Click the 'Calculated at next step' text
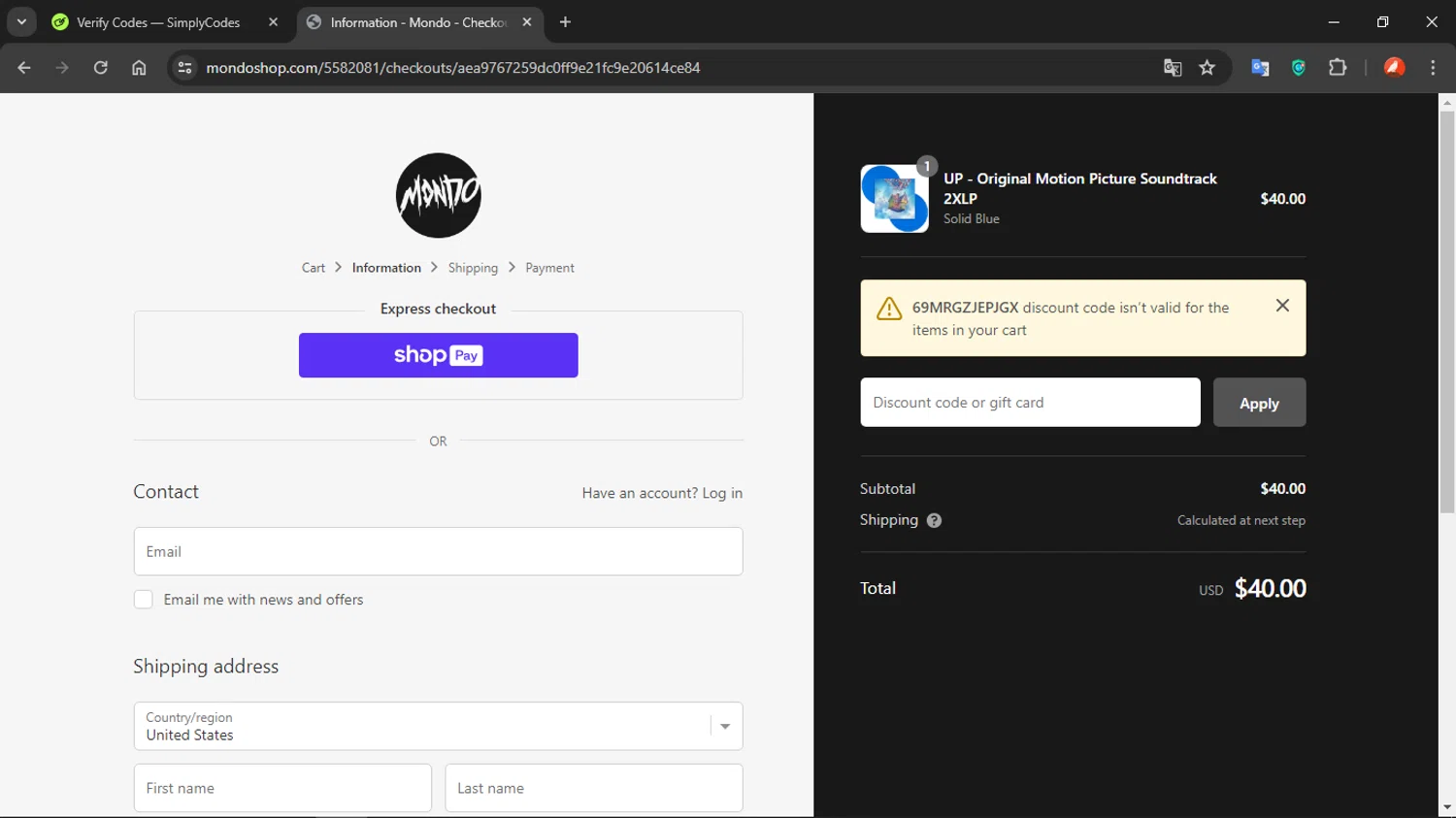The width and height of the screenshot is (1456, 818). tap(1241, 520)
